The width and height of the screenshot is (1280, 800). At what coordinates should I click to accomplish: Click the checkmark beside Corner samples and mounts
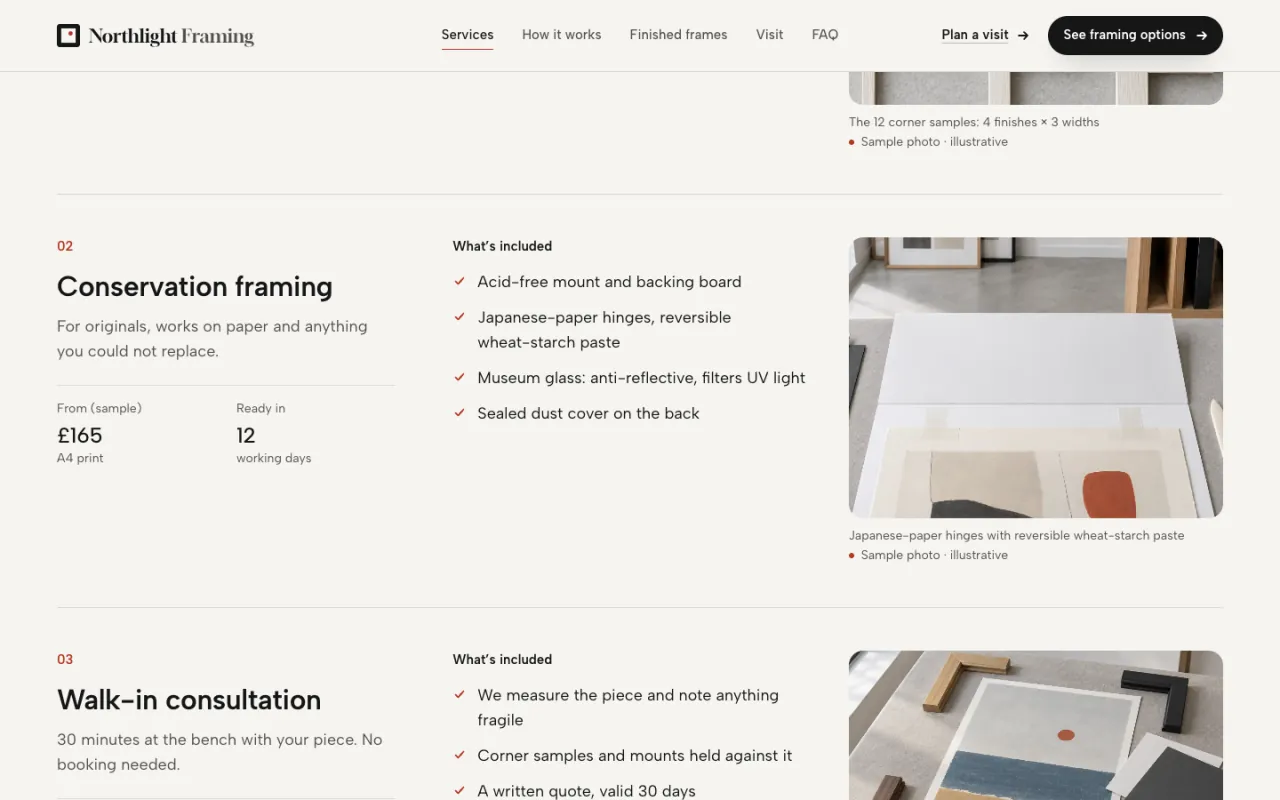pyautogui.click(x=460, y=756)
